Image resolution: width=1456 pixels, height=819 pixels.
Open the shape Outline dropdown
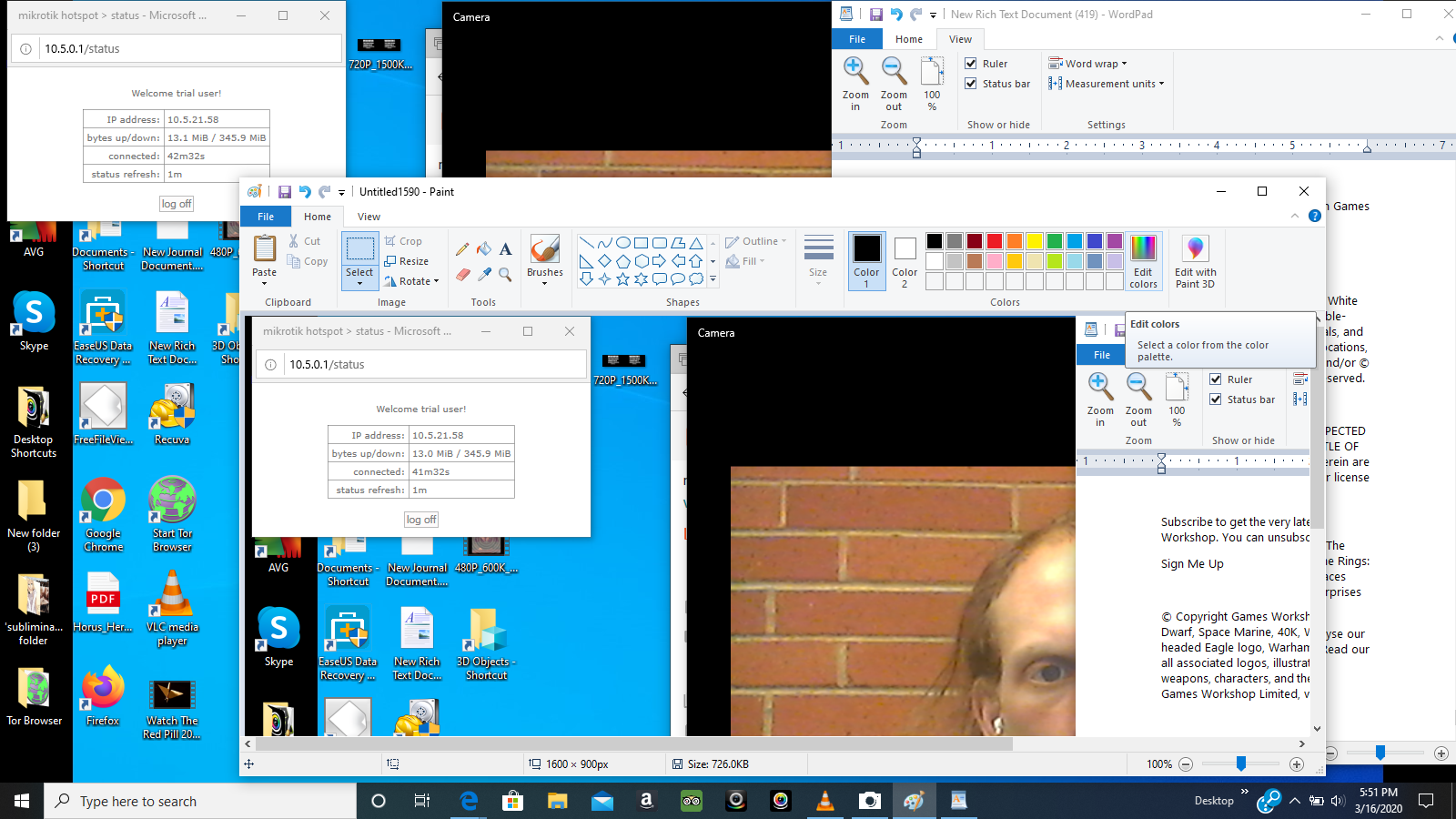point(756,241)
